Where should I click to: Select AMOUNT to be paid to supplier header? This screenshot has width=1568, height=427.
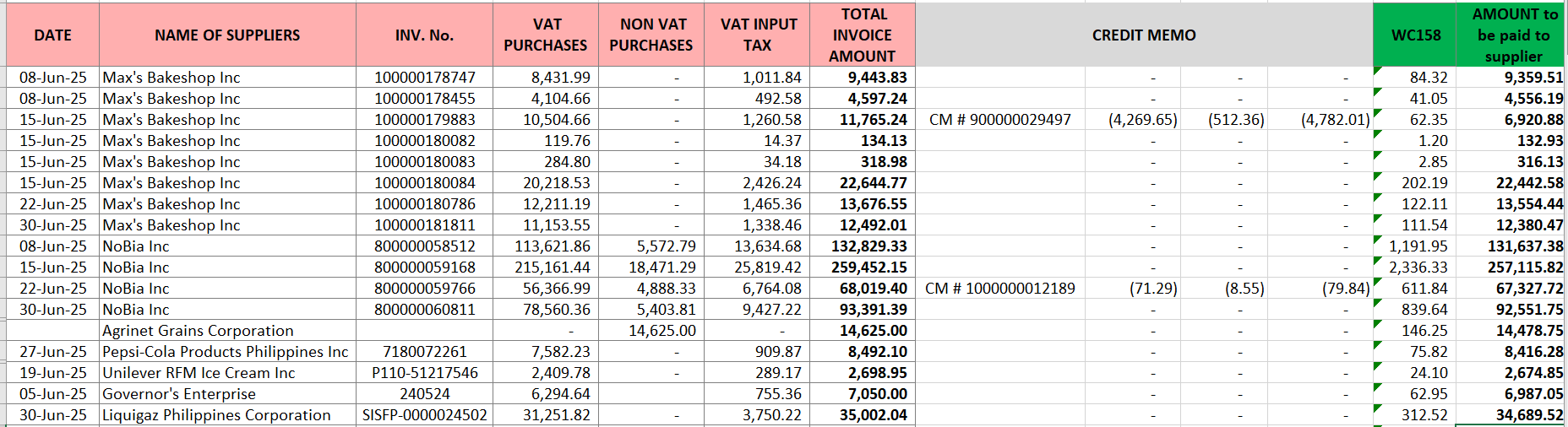1512,35
